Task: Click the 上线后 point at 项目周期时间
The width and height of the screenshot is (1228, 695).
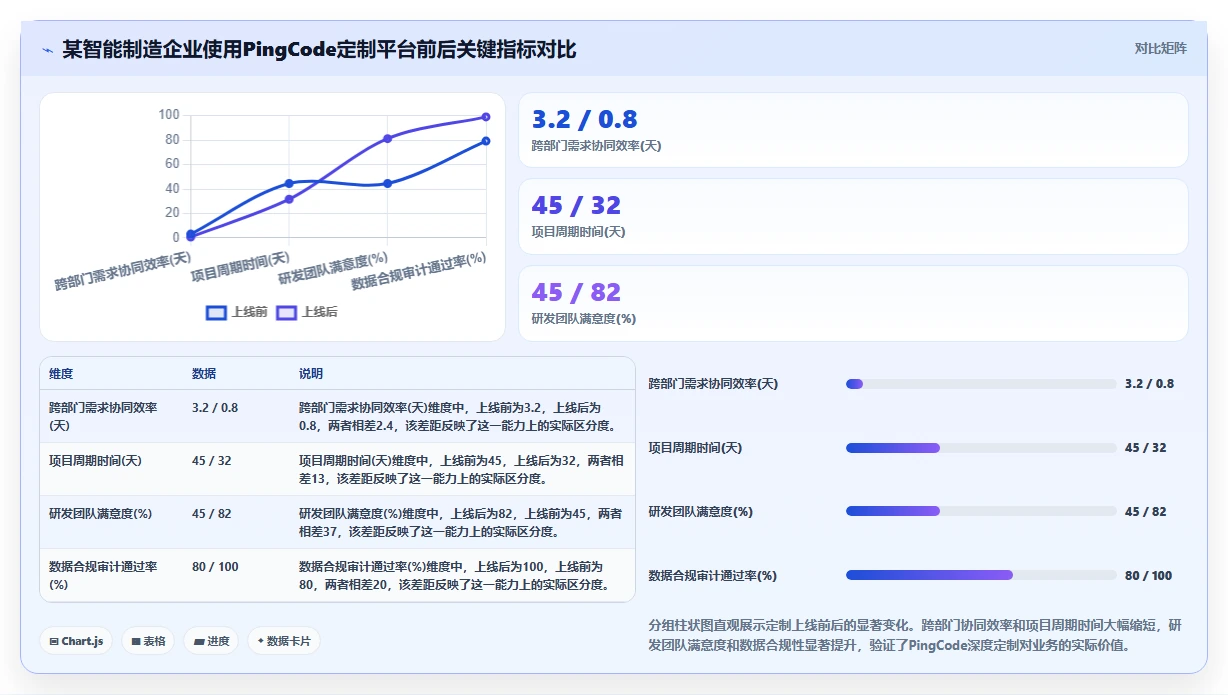Action: pyautogui.click(x=289, y=199)
